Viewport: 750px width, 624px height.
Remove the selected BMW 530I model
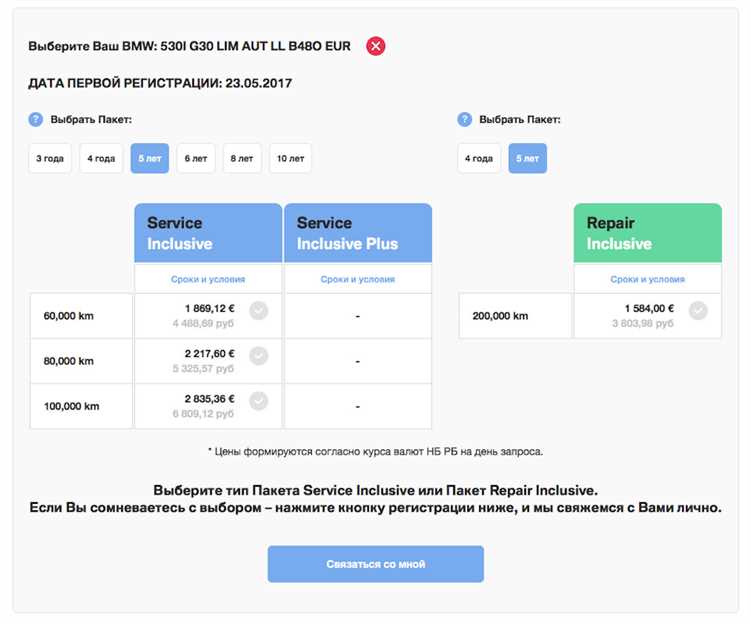(x=375, y=46)
